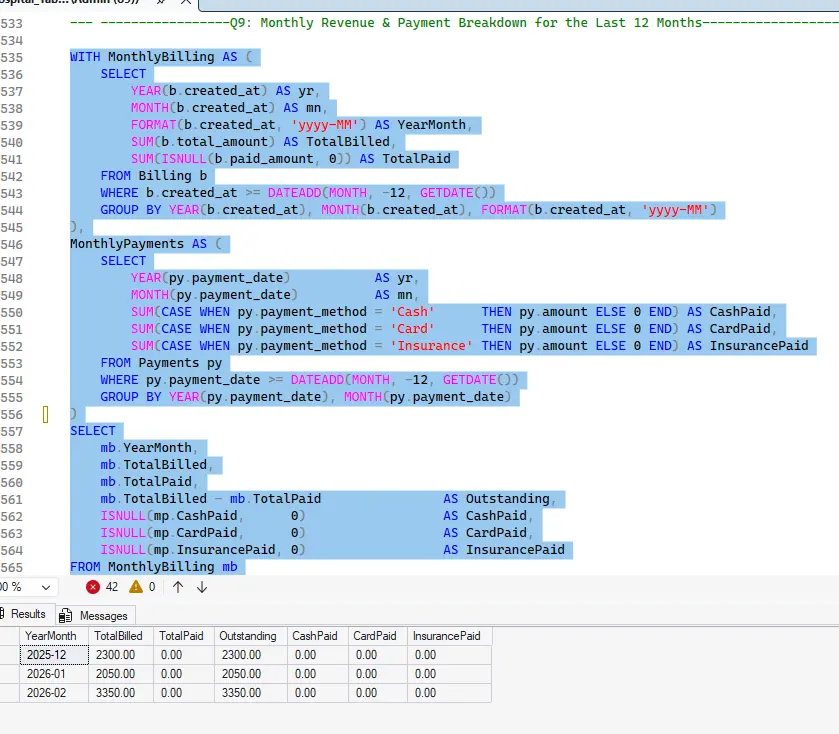Click InsurancePaid 0.00 in the 2025-12 row
The image size is (839, 734).
coord(449,655)
